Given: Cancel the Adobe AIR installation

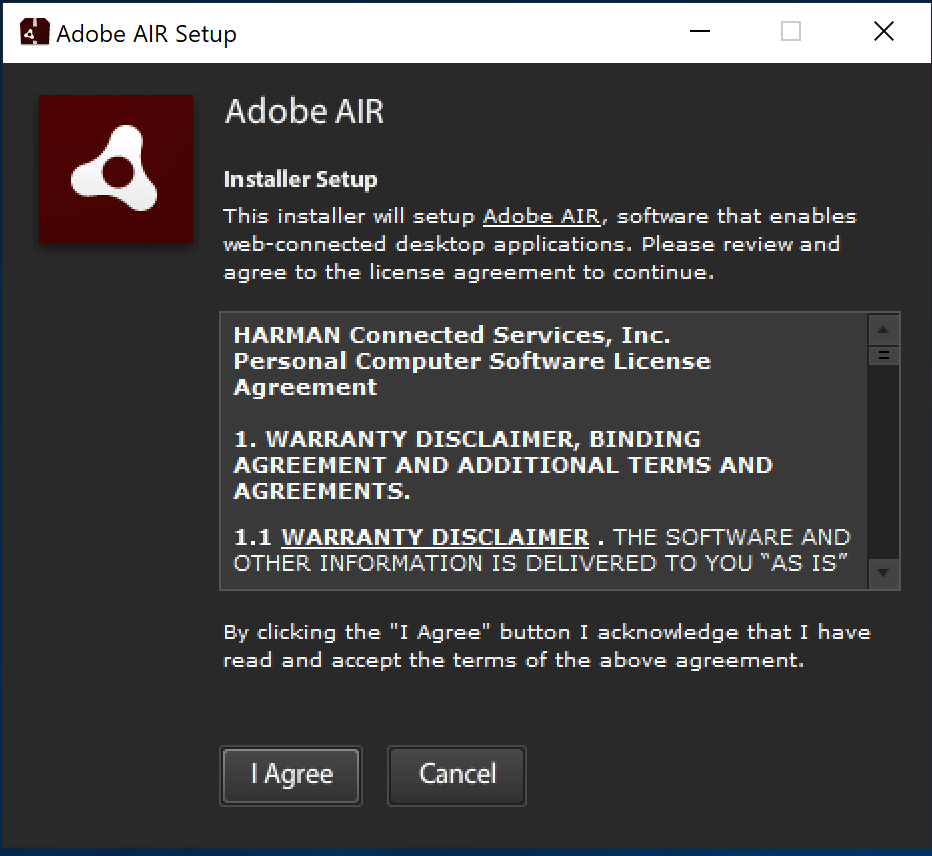Looking at the screenshot, I should (456, 775).
